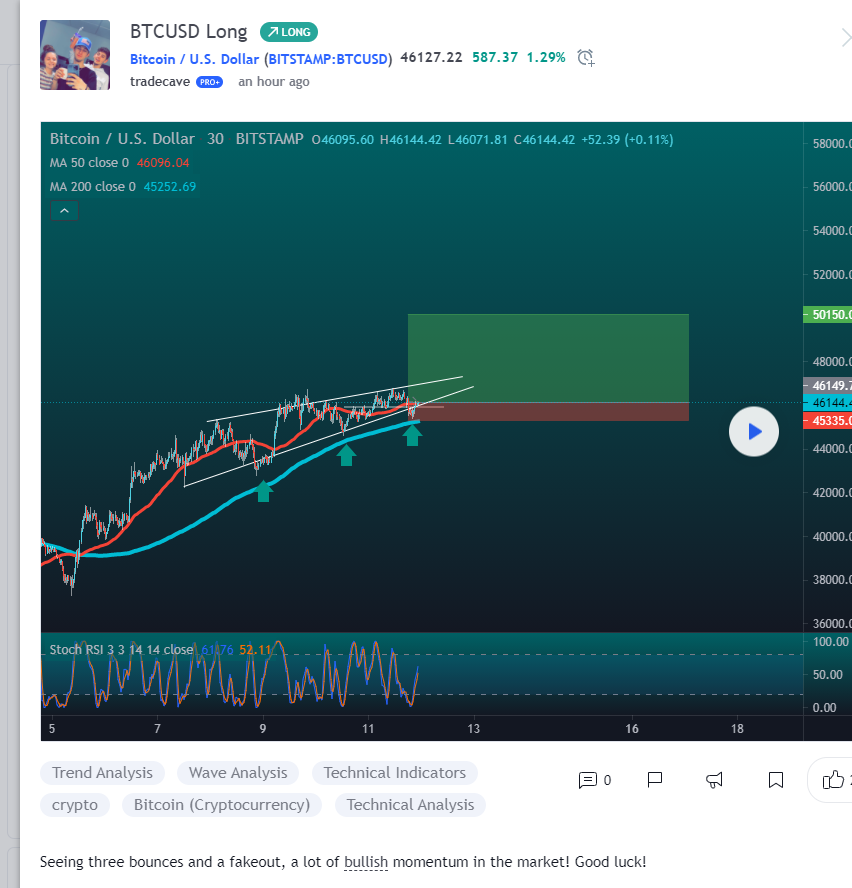Open tradecave author profile link
This screenshot has width=852, height=888.
pos(159,82)
